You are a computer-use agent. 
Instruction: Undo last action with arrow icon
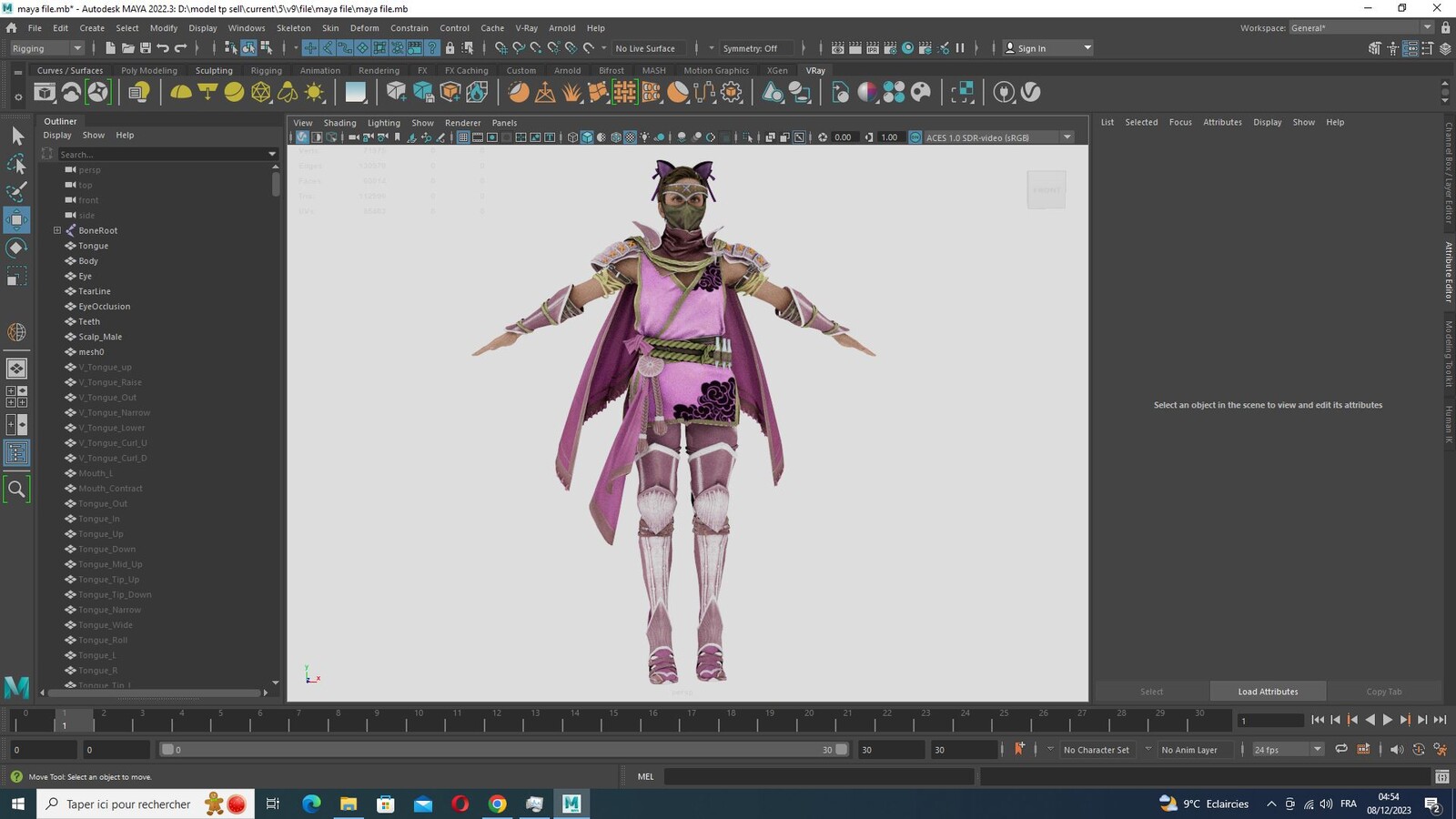pos(163,48)
